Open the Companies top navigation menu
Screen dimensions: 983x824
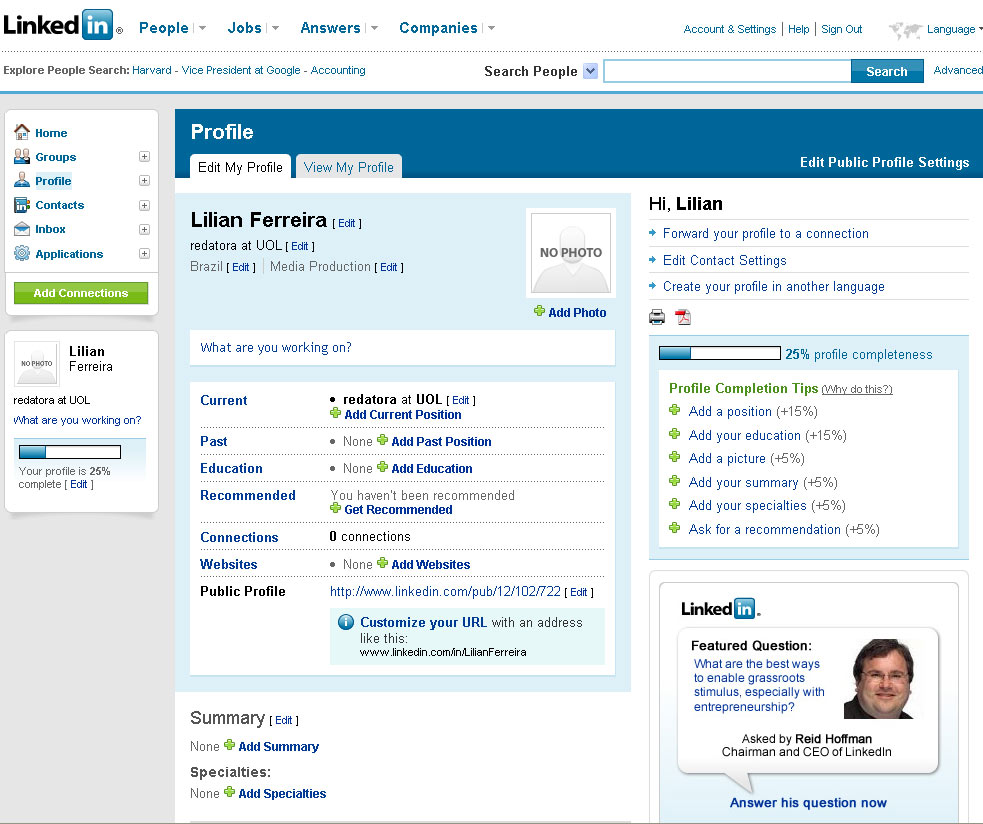438,28
